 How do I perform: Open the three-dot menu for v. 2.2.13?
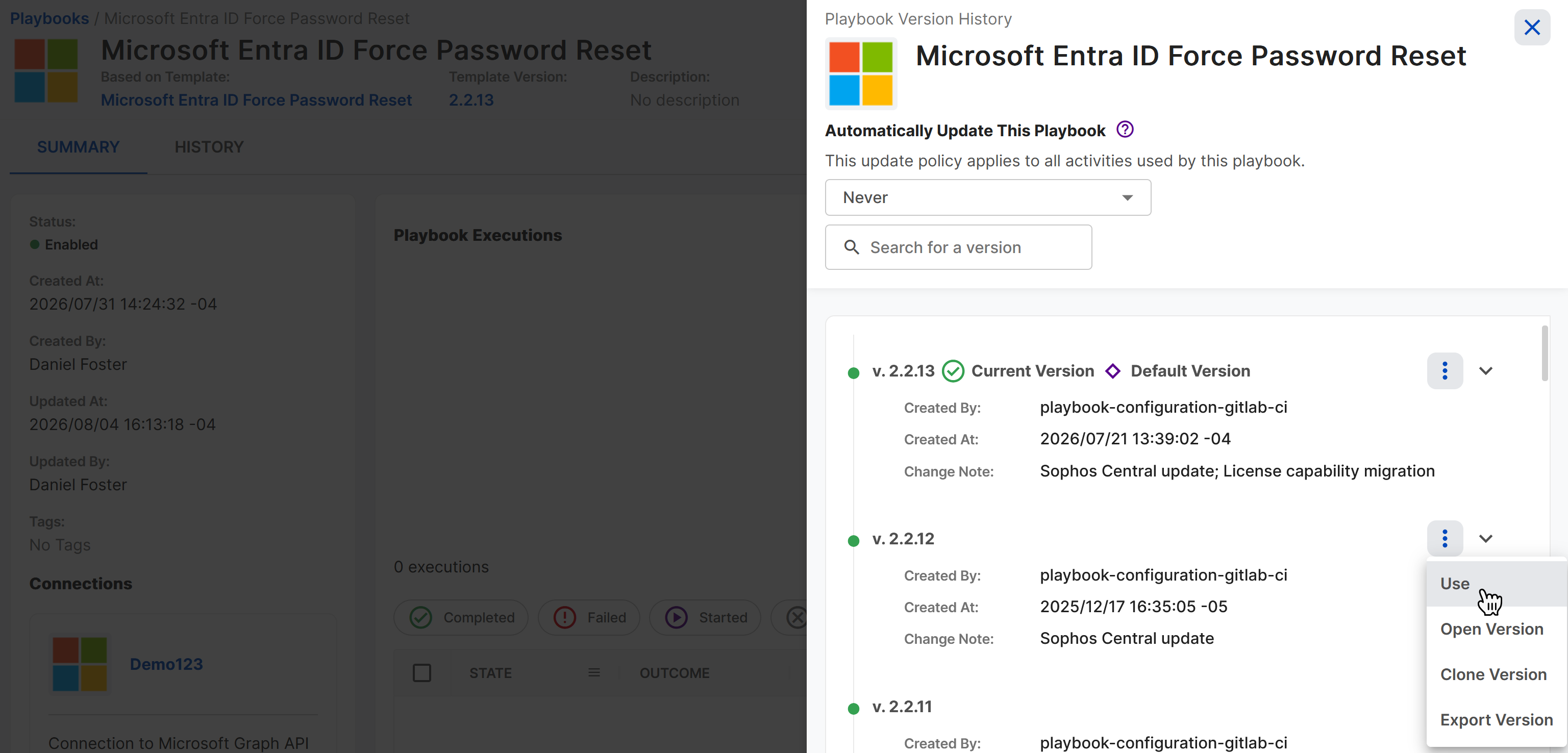click(x=1445, y=371)
